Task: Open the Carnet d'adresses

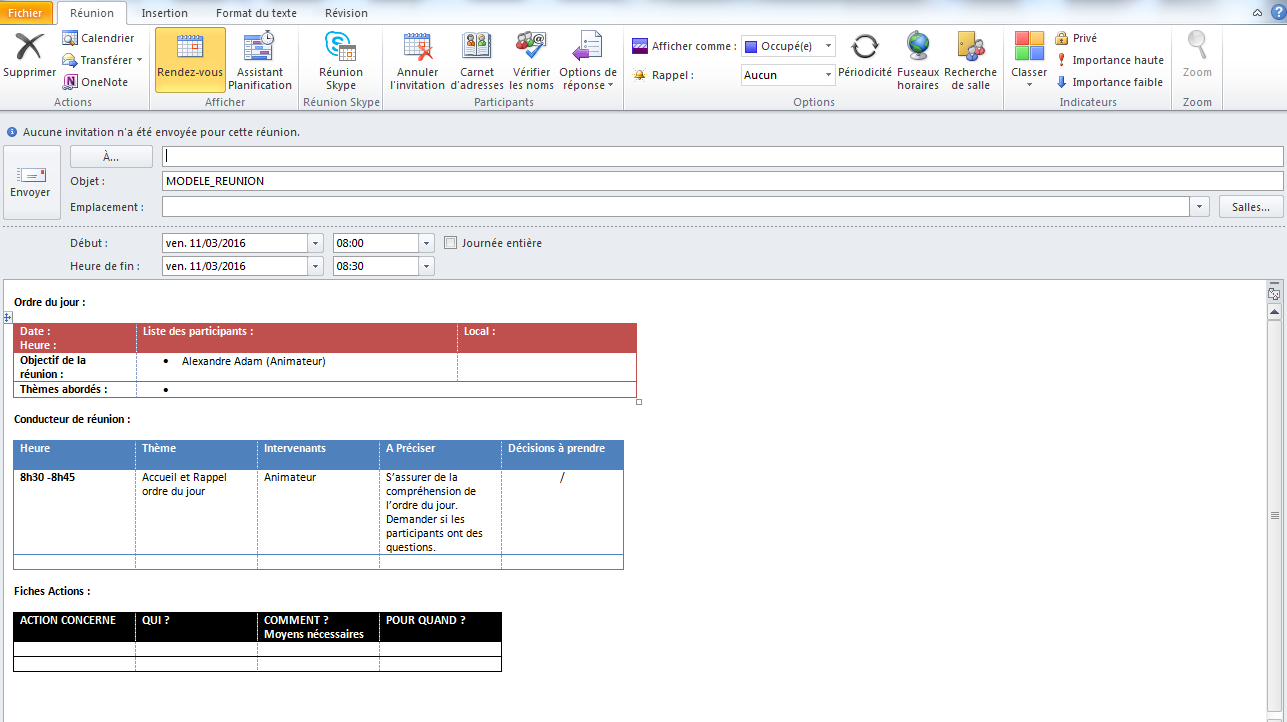Action: click(477, 60)
